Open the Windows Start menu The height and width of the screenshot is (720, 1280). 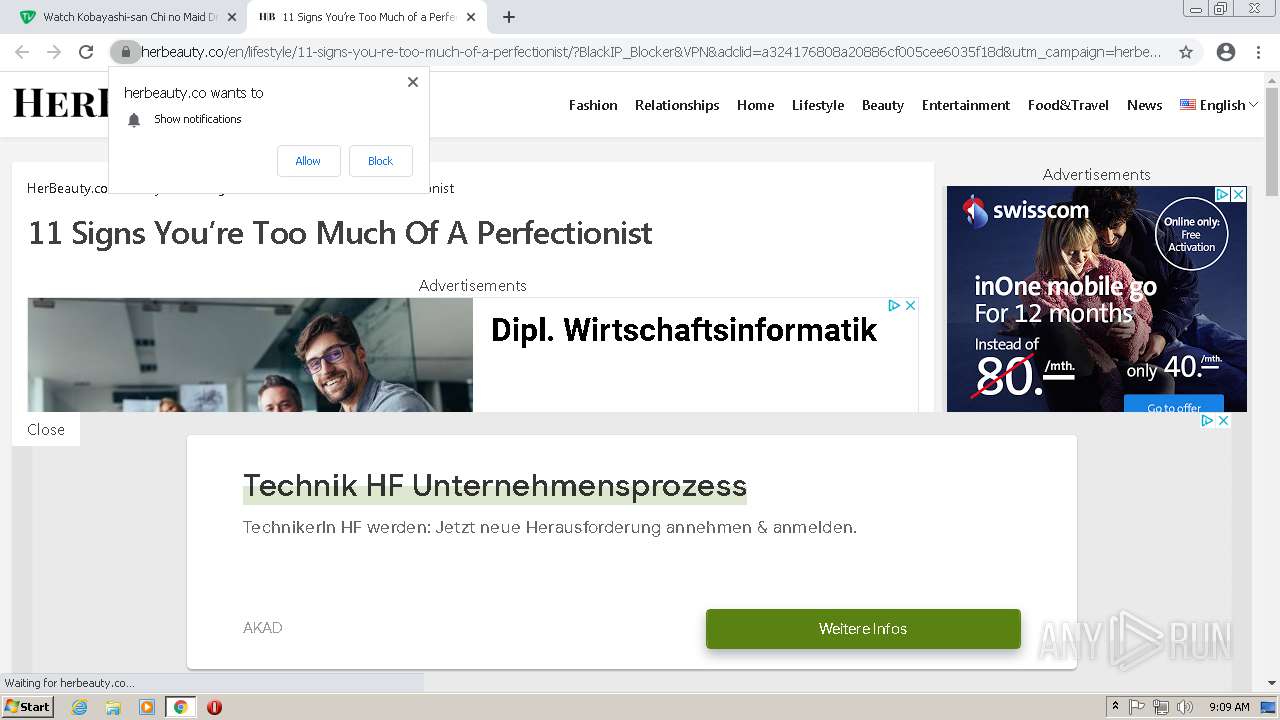pos(27,707)
